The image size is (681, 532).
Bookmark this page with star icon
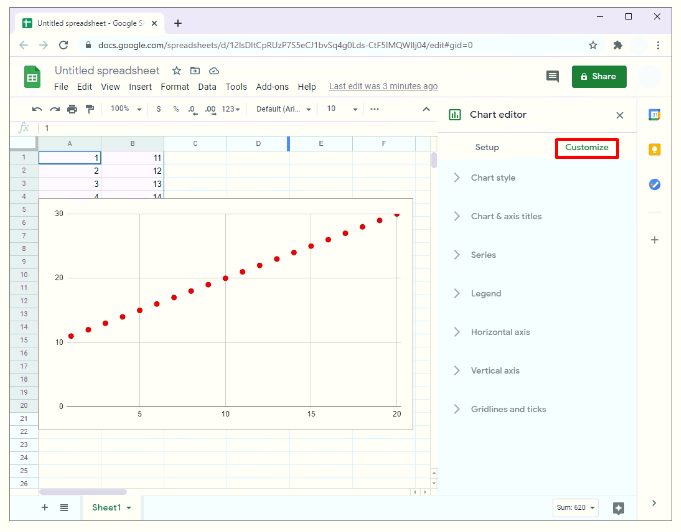pos(593,45)
